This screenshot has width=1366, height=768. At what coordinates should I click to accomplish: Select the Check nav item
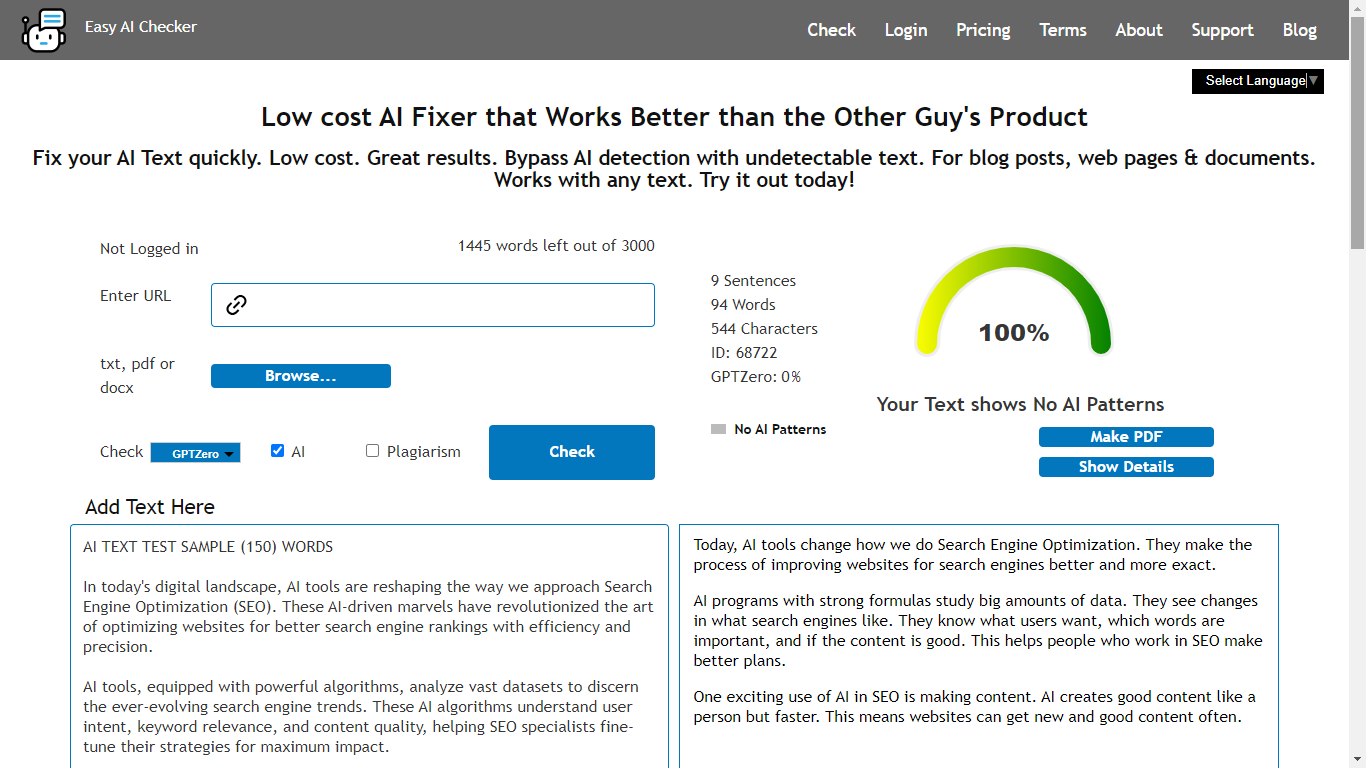[831, 30]
